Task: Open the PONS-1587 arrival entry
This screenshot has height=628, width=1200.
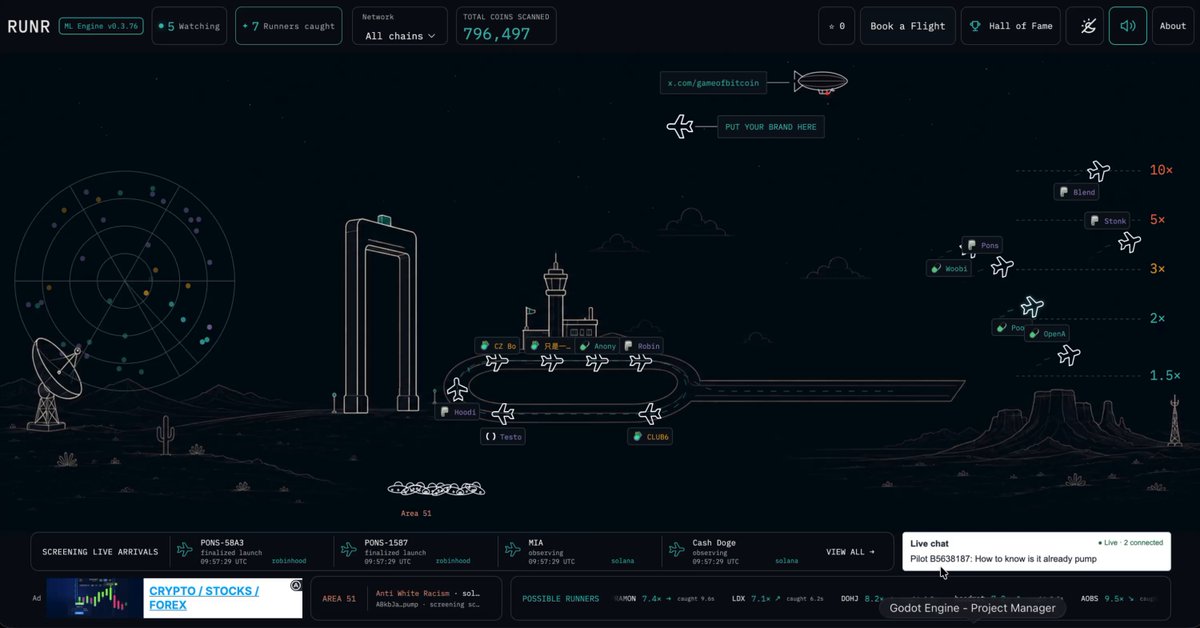Action: click(416, 551)
